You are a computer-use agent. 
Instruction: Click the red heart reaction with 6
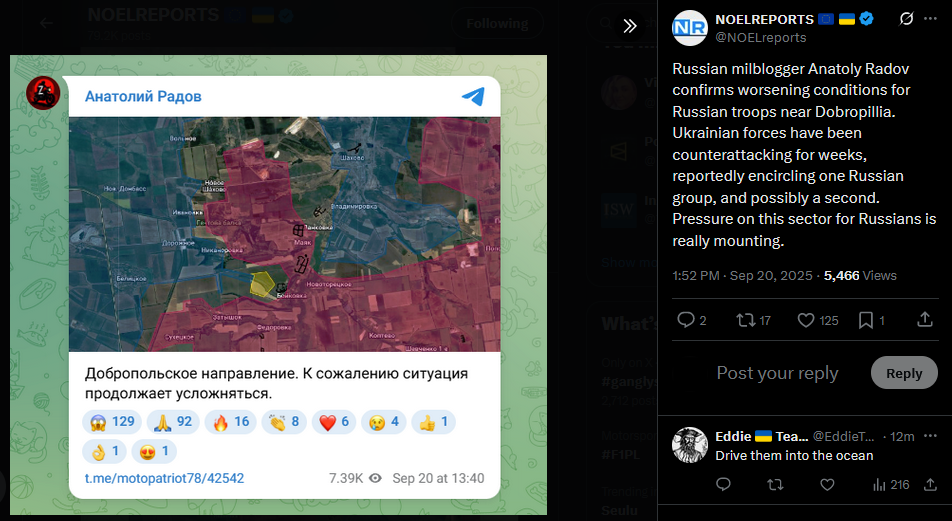334,422
